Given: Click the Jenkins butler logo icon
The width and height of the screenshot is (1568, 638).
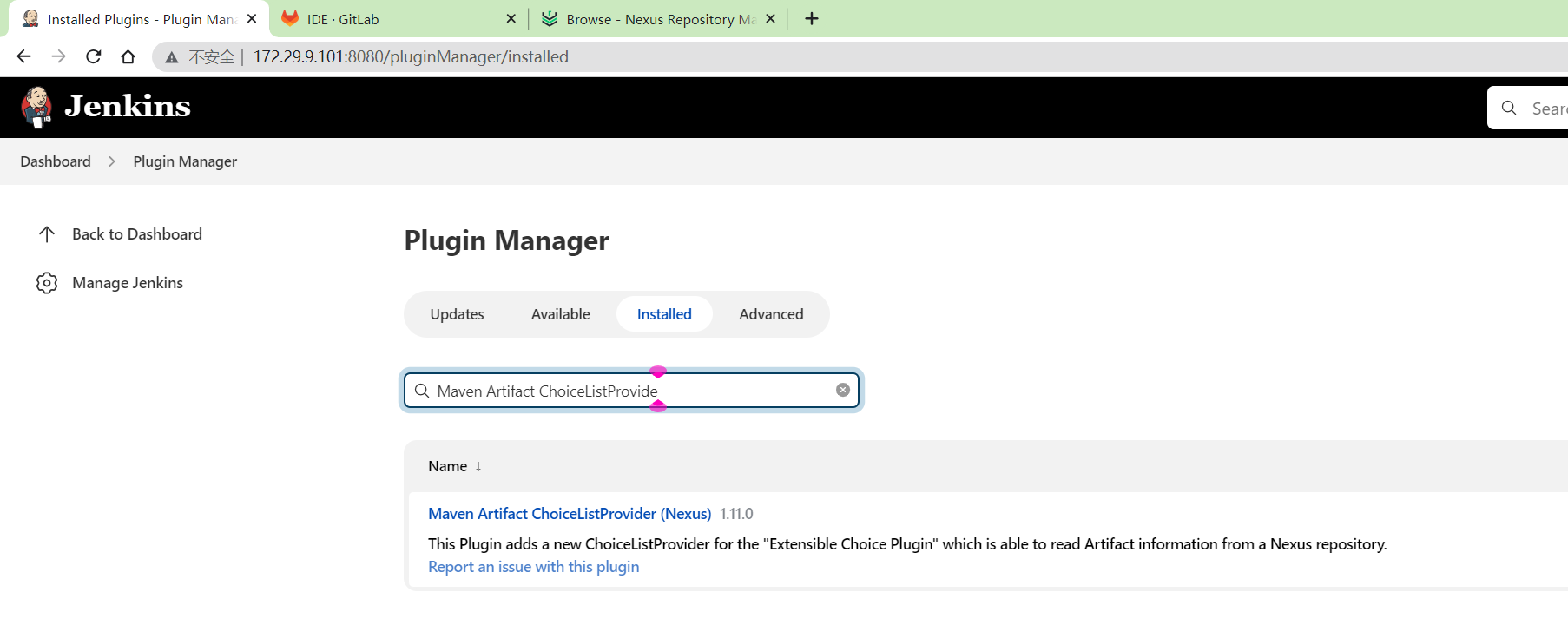Looking at the screenshot, I should click(36, 108).
